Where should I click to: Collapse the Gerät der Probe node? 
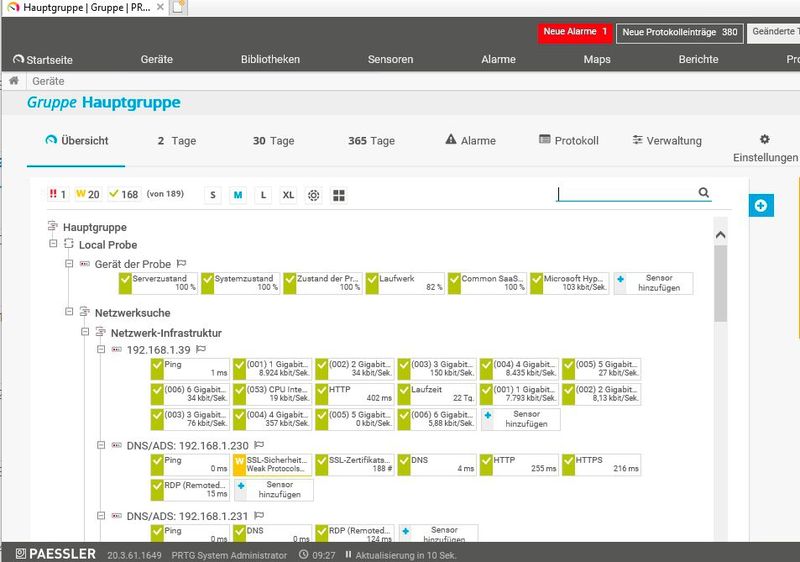coord(69,264)
